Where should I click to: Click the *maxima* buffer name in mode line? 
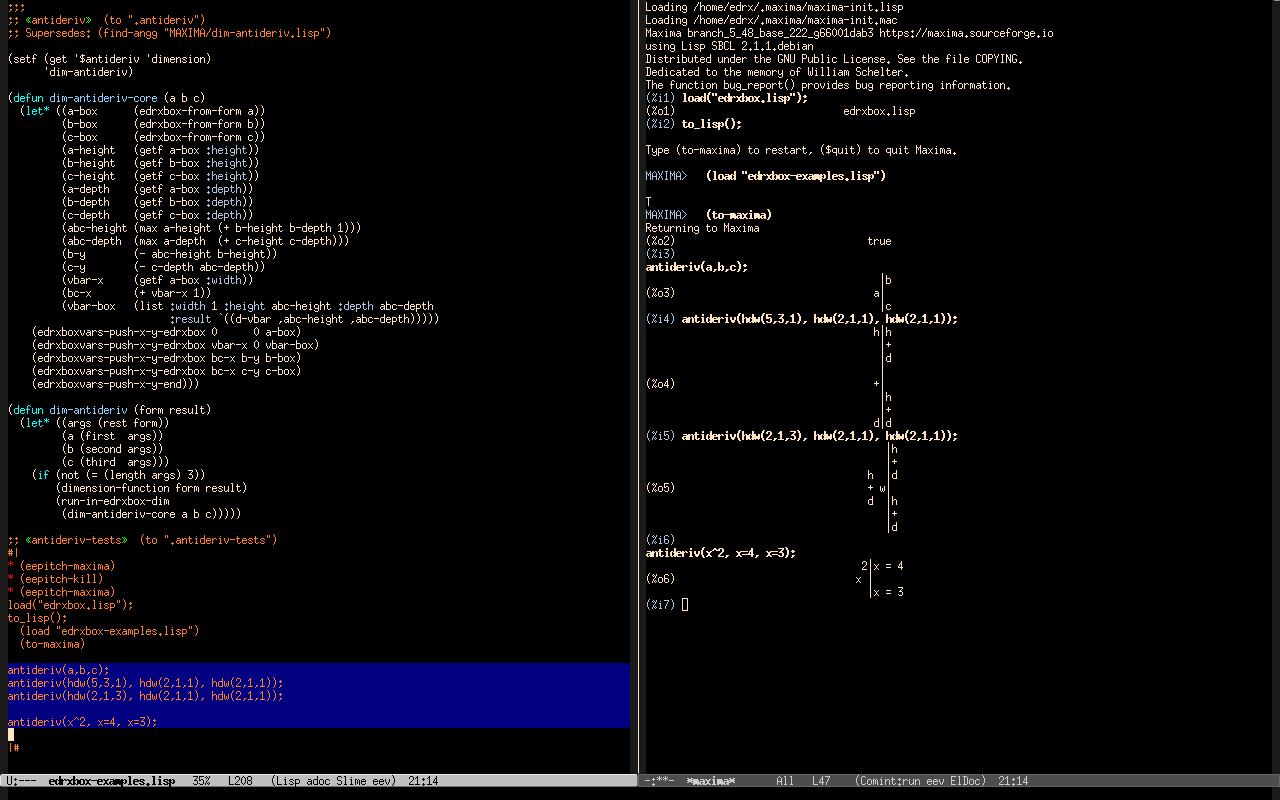click(710, 781)
